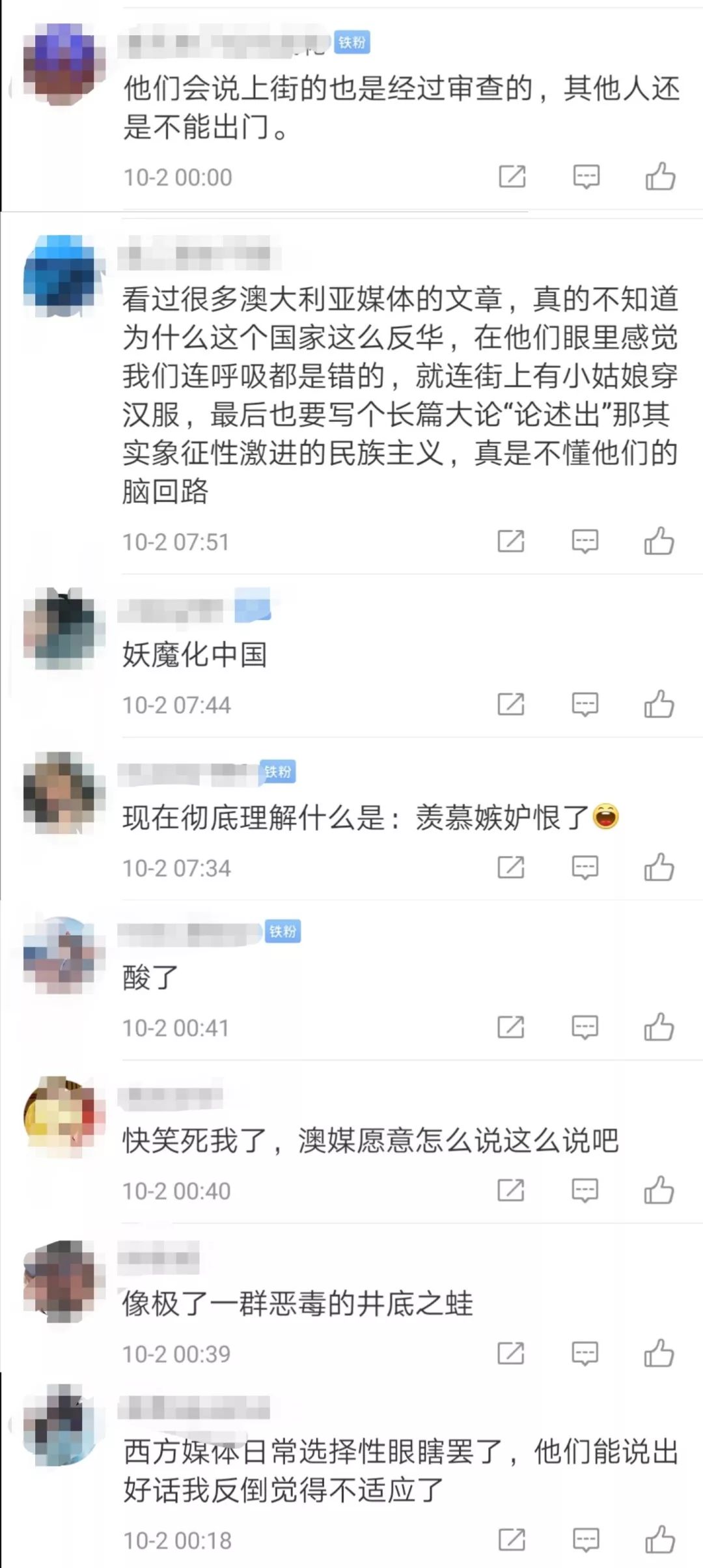Reply to the comment posted at 10-2 07:51
The width and height of the screenshot is (703, 1568).
point(585,541)
